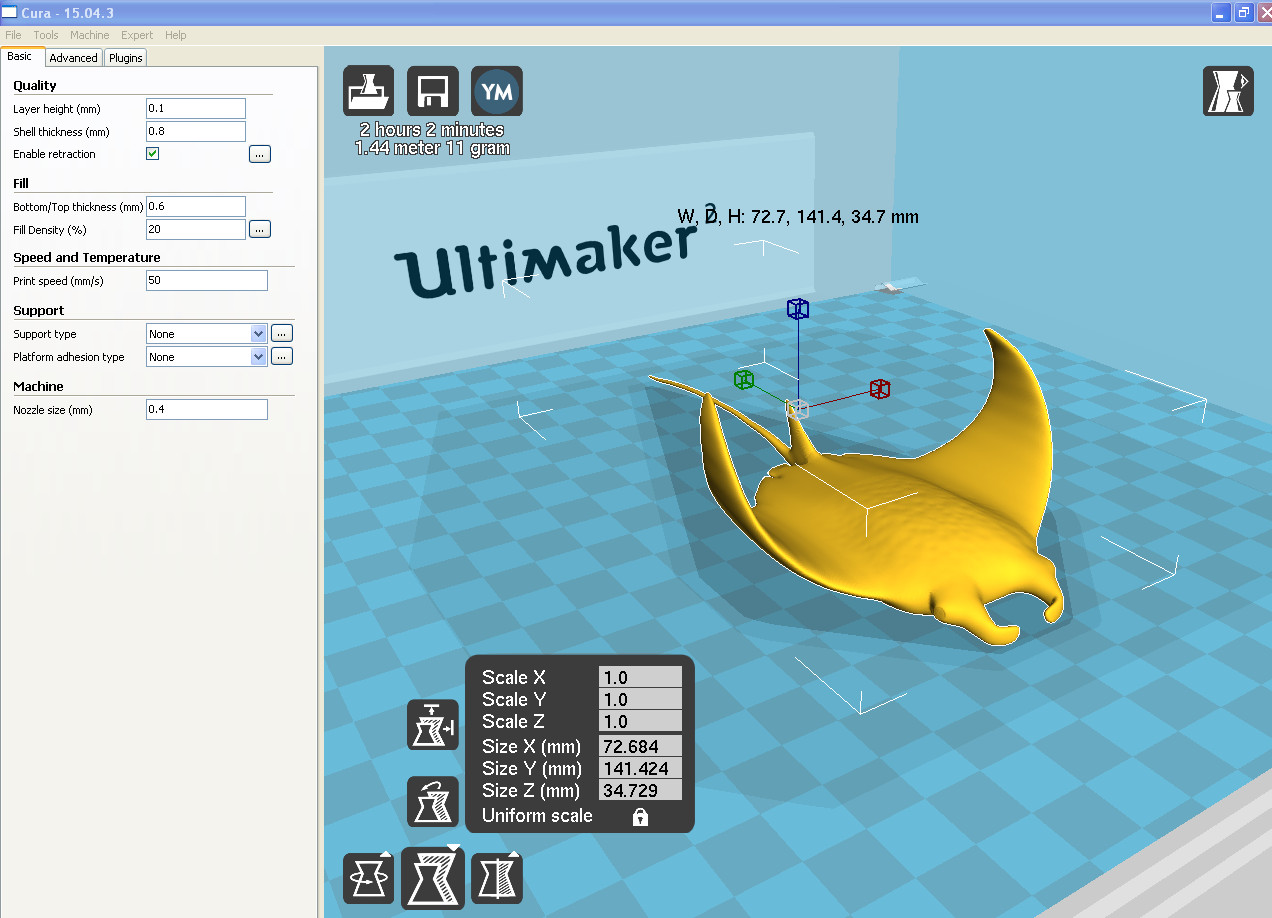Click the Scale Z value field
Viewport: 1272px width, 918px height.
[x=640, y=721]
